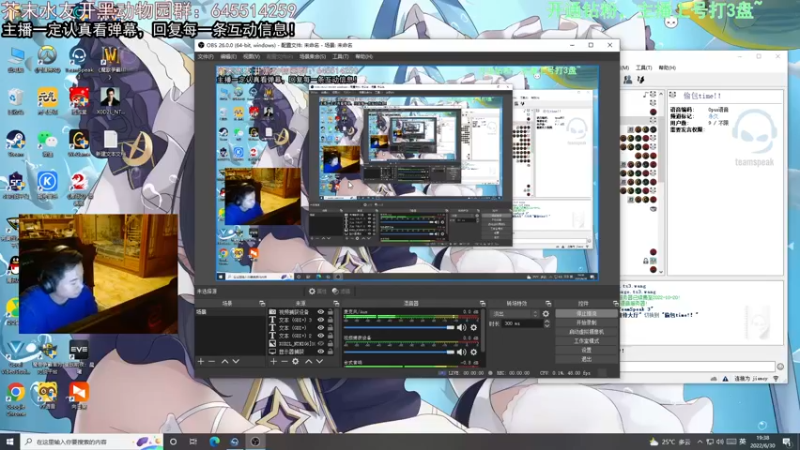Click 启动虚拟摄像机 virtual camera button
The height and width of the screenshot is (450, 800).
point(586,332)
